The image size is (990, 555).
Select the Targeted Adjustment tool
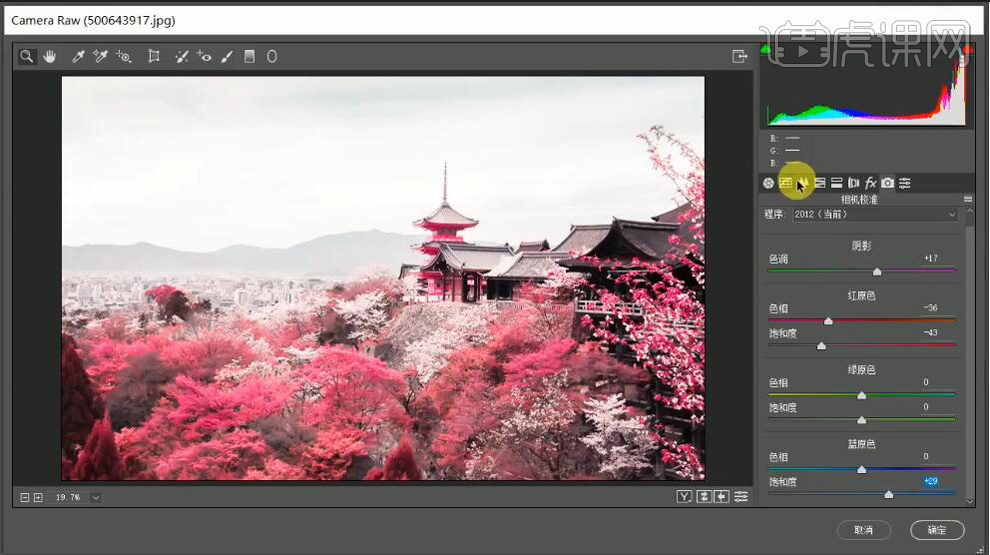pos(123,56)
